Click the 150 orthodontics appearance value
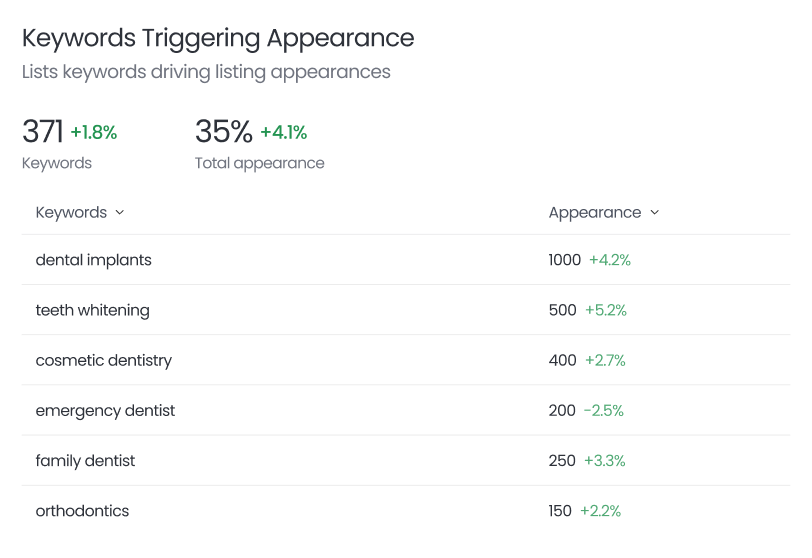The image size is (812, 558). click(560, 511)
